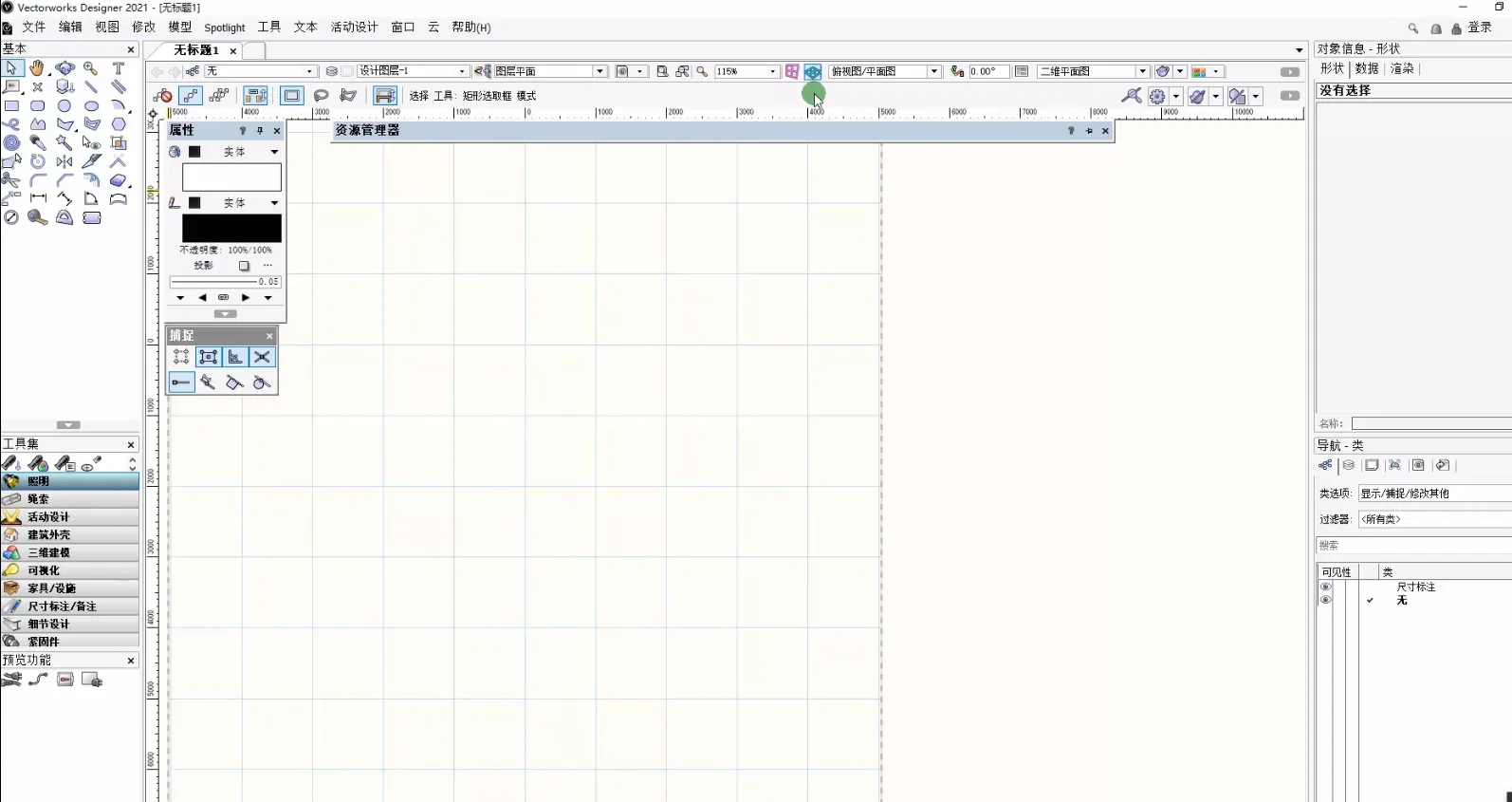Select the Double Line tool

pyautogui.click(x=119, y=87)
